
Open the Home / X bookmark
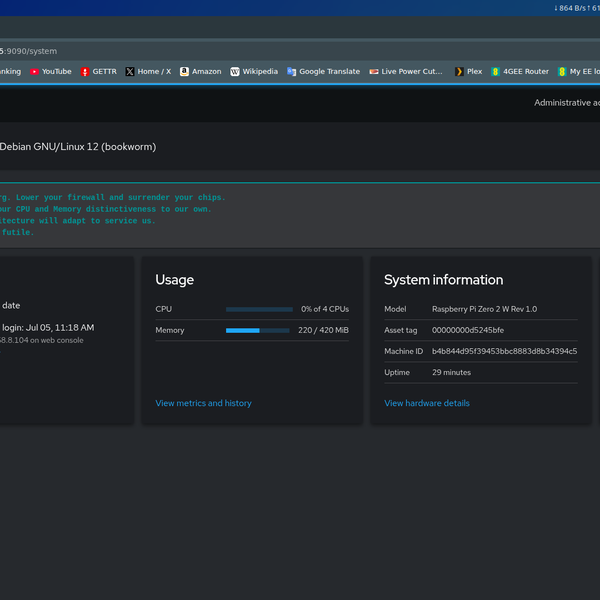point(148,72)
